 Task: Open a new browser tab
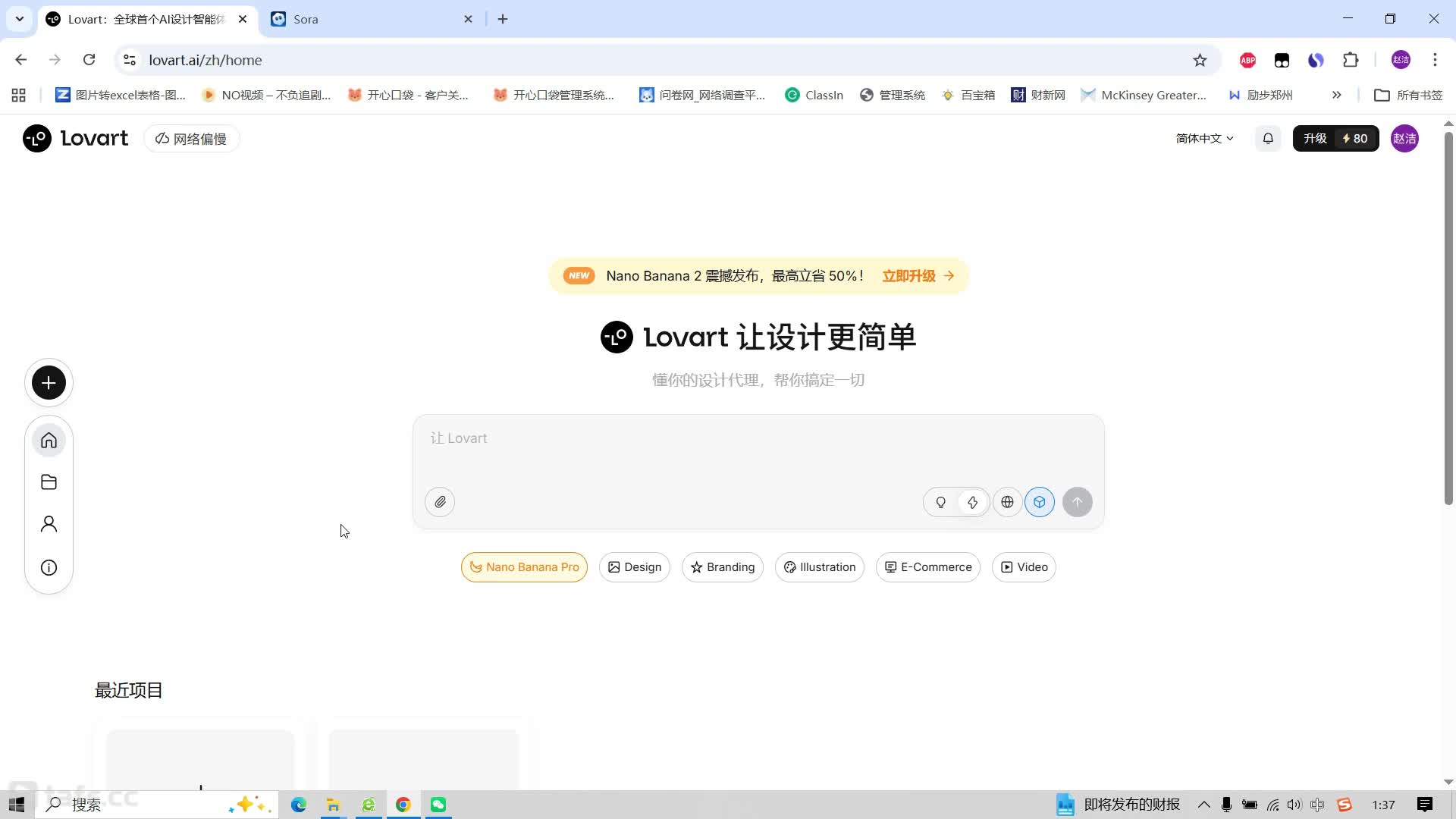503,19
